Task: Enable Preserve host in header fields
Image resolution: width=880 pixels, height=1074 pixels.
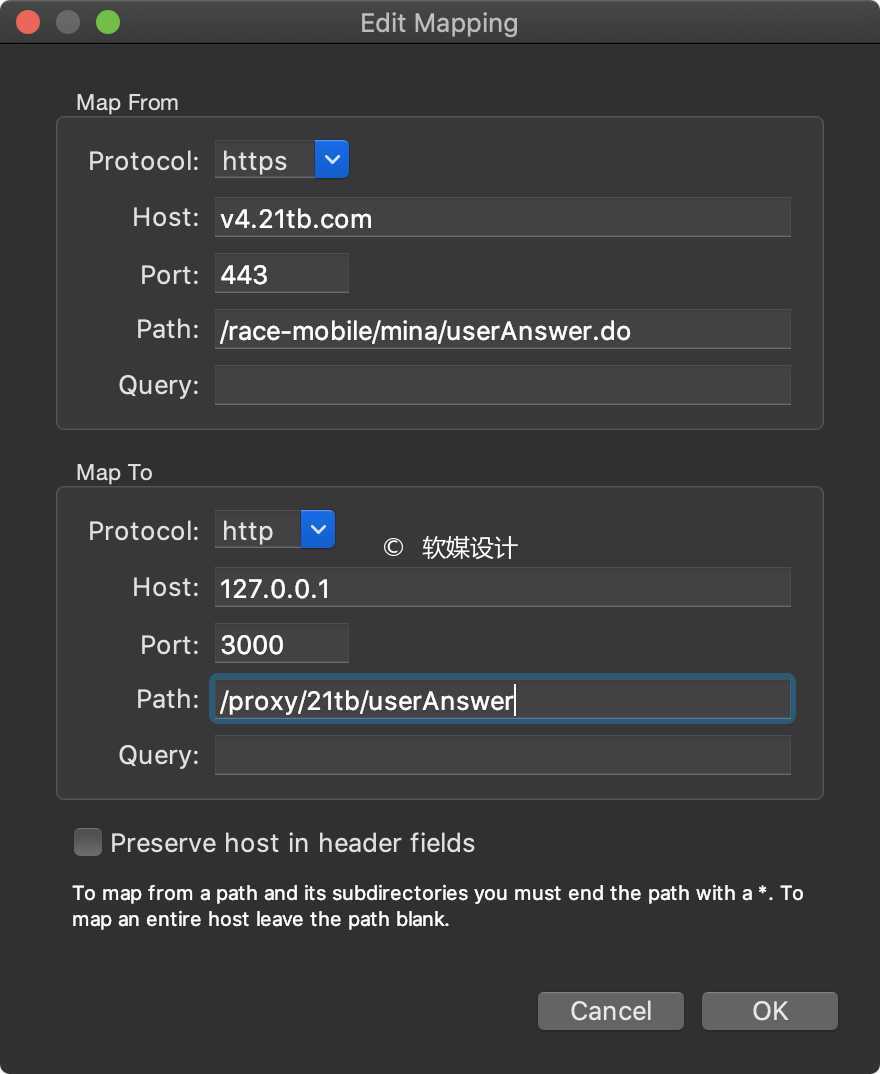Action: (87, 842)
